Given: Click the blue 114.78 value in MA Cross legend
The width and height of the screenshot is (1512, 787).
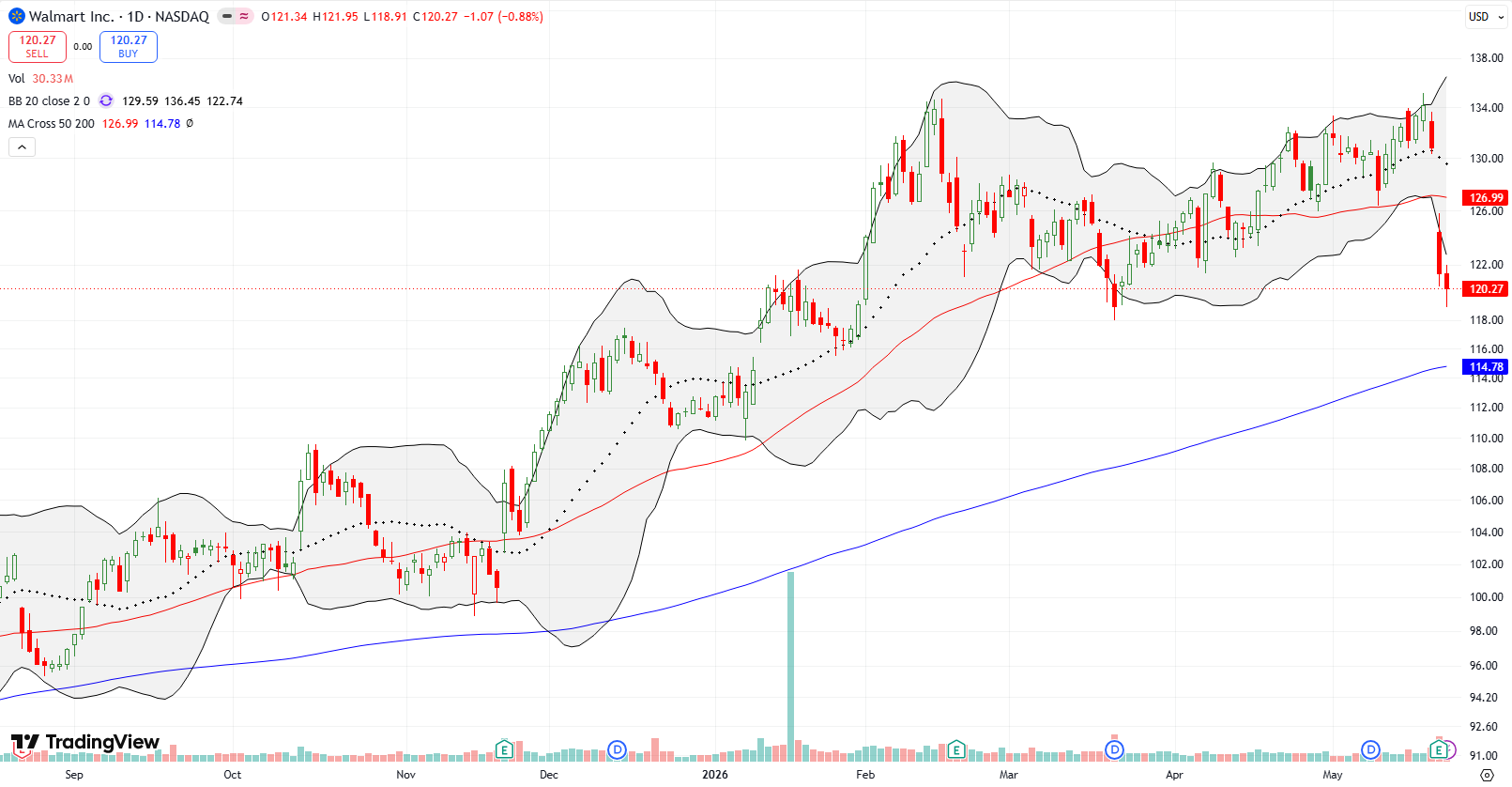Looking at the screenshot, I should 161,124.
